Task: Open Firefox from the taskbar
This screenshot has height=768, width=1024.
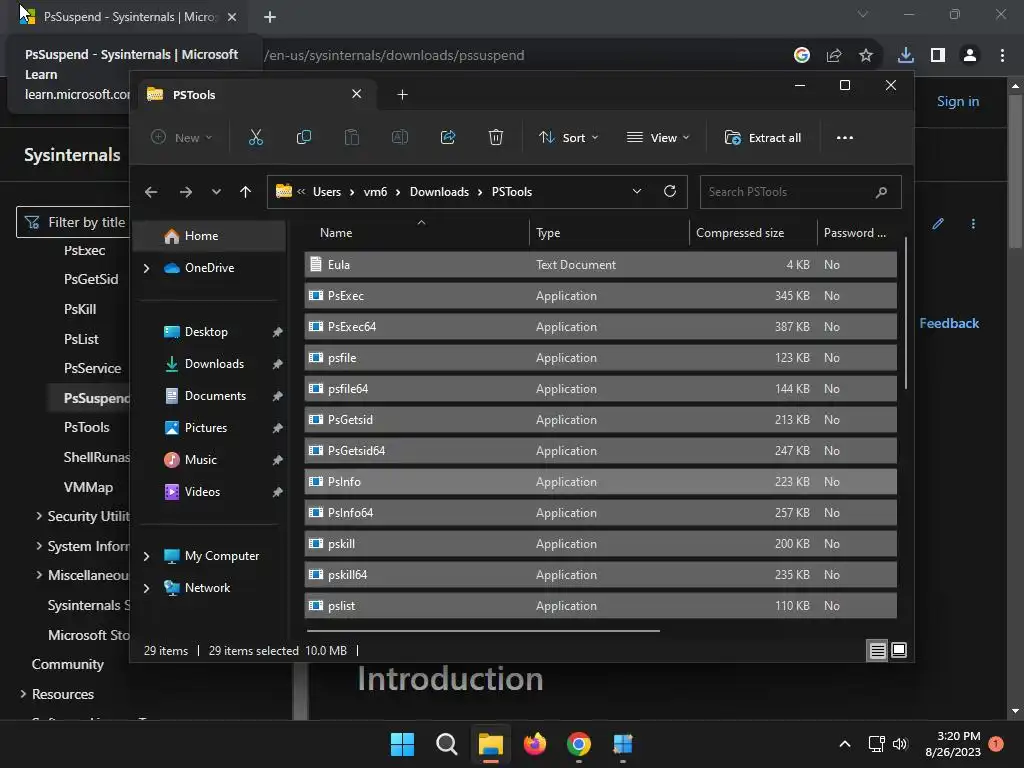Action: coord(535,744)
